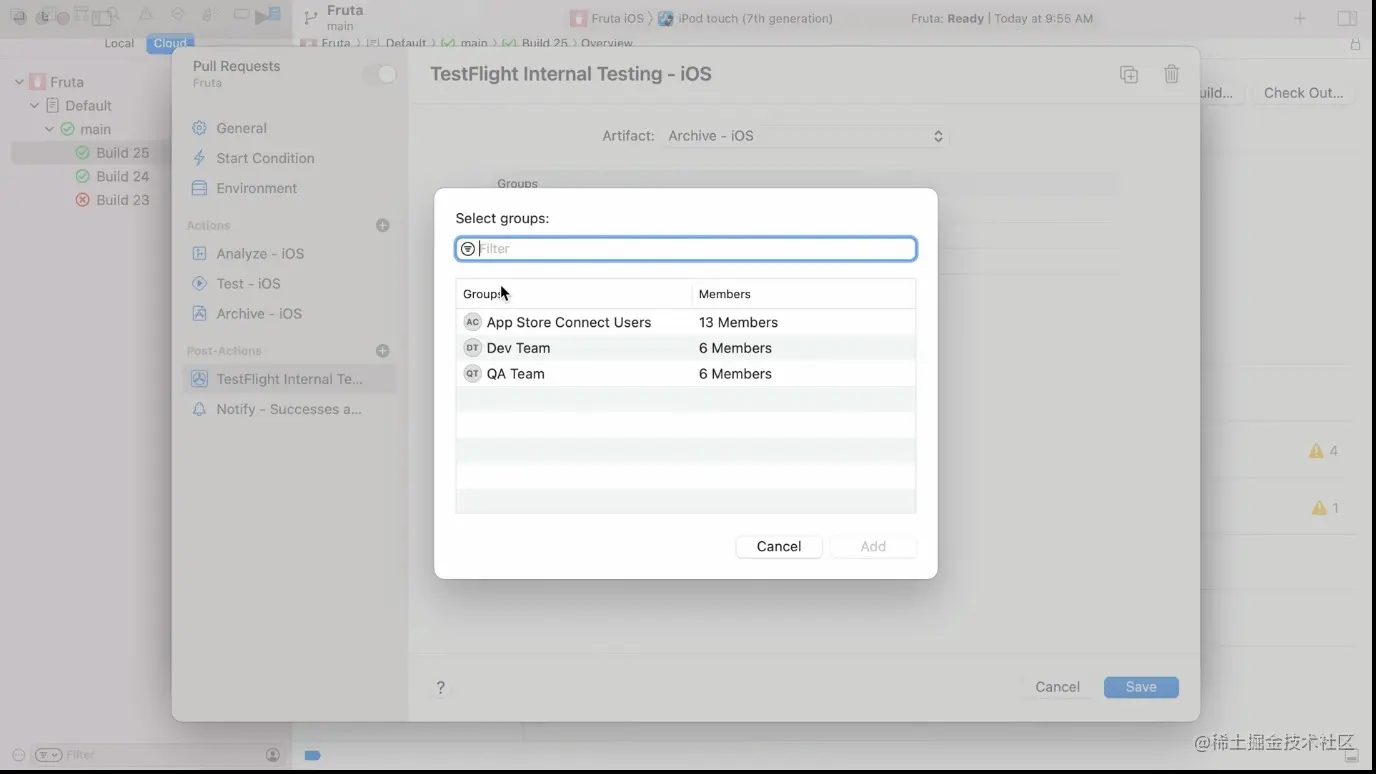Click the DT avatar icon for Dev Team
1376x774 pixels.
point(472,348)
